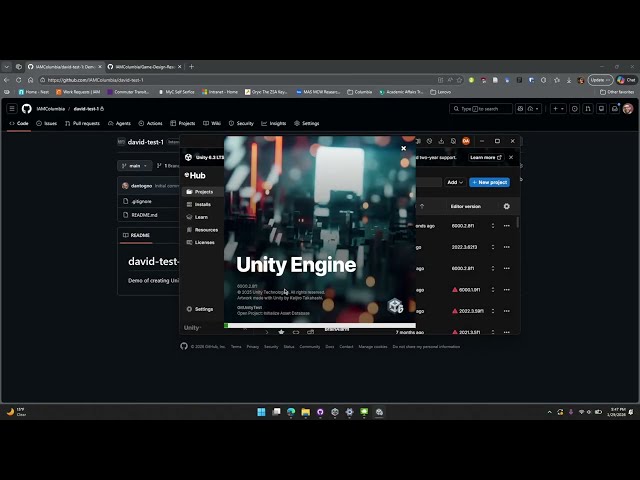This screenshot has width=640, height=480.
Task: Open GitHub pull requests header icon
Action: tap(588, 109)
